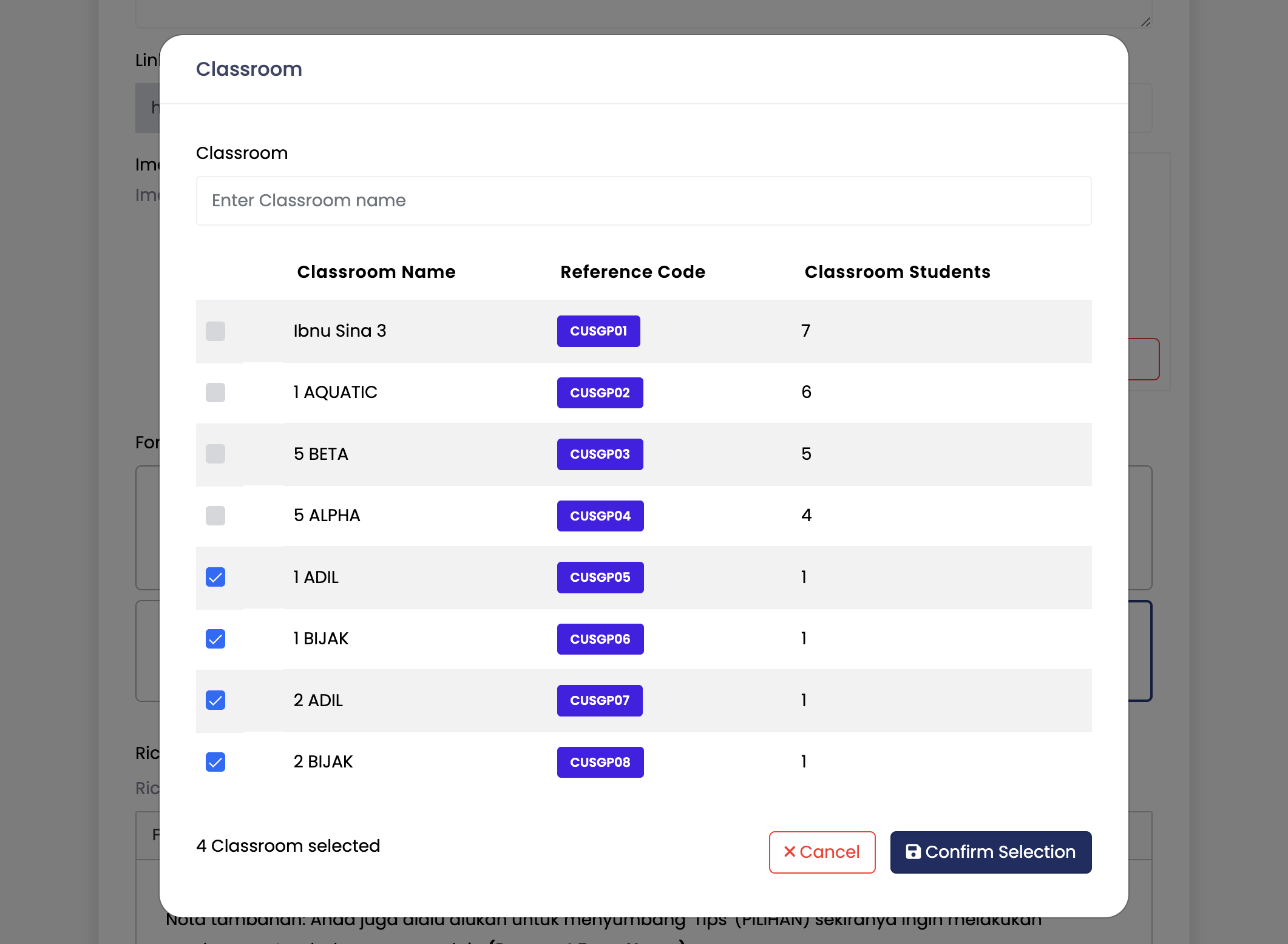This screenshot has width=1288, height=944.
Task: Click the student count 5 for 5 BETA
Action: tap(806, 454)
